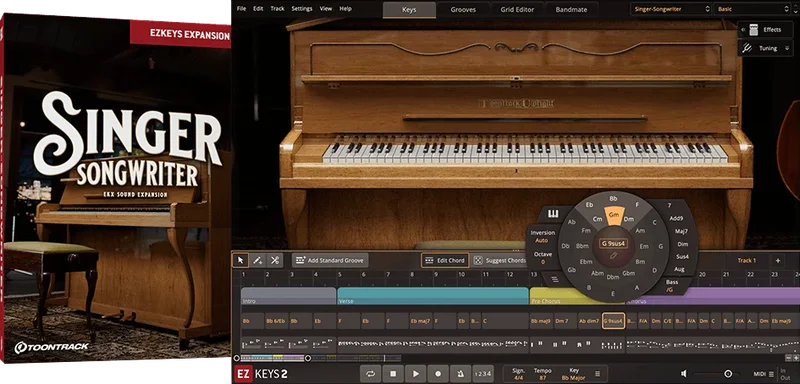Switch to the Bandmate tab
Viewport: 800px width, 384px height.
click(571, 10)
